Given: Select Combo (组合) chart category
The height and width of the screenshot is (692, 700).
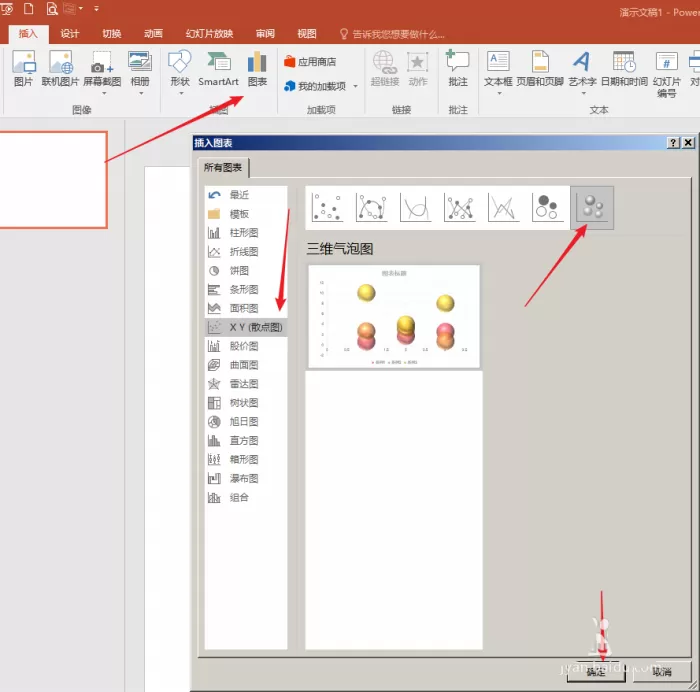Looking at the screenshot, I should 246,497.
